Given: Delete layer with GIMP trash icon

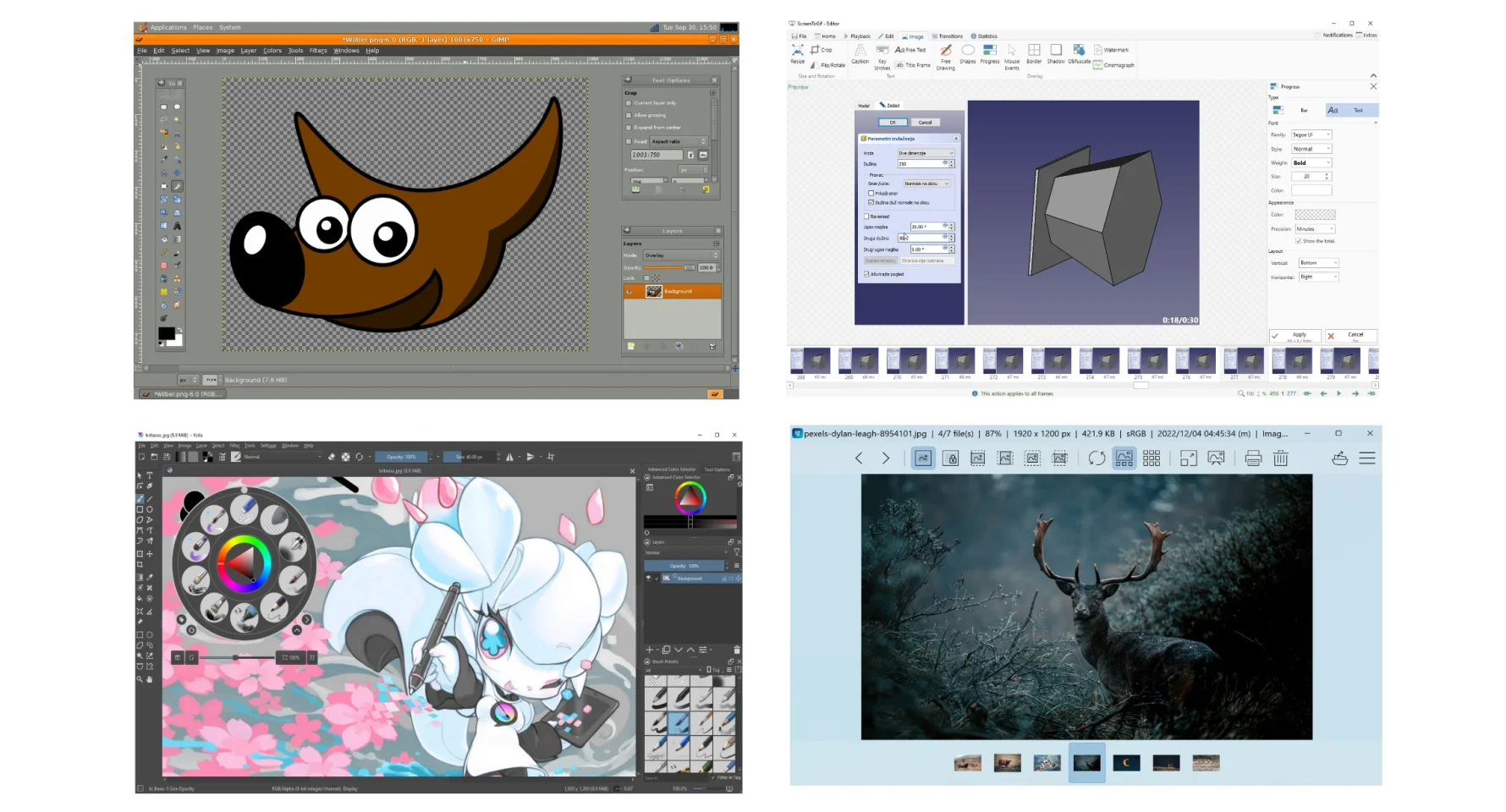Looking at the screenshot, I should pyautogui.click(x=712, y=346).
